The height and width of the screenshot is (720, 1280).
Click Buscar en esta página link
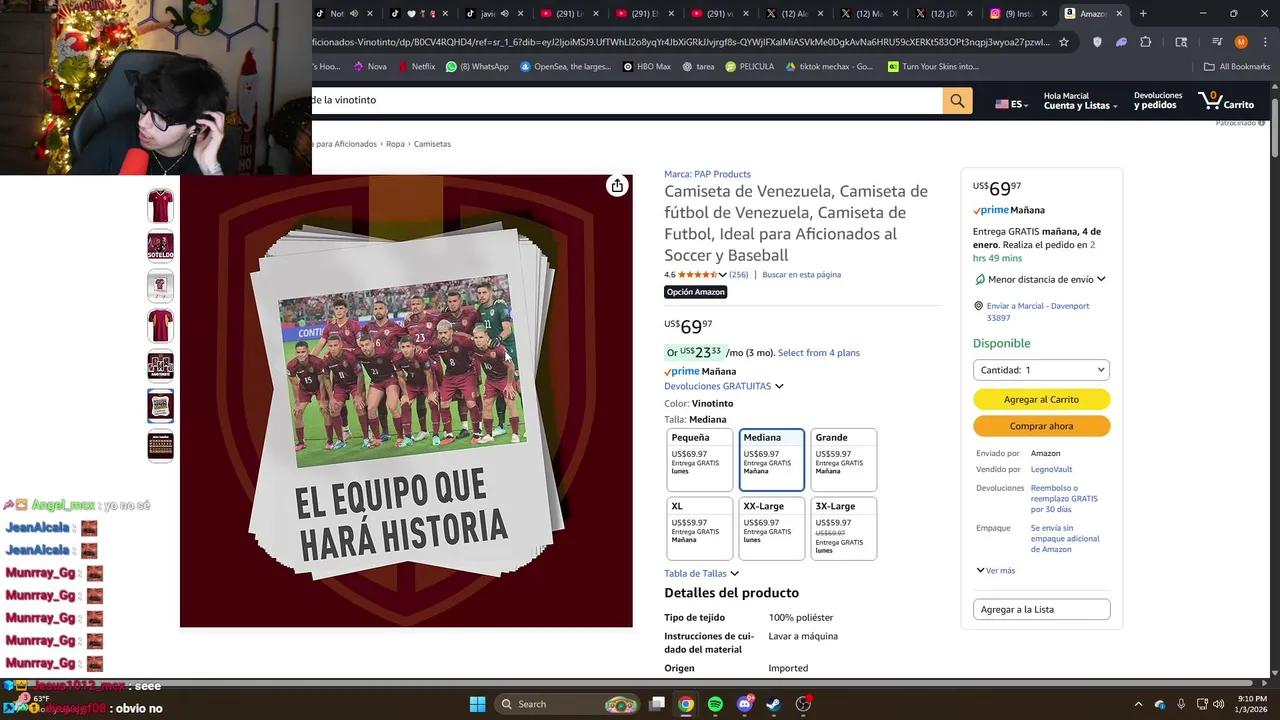[x=801, y=275]
